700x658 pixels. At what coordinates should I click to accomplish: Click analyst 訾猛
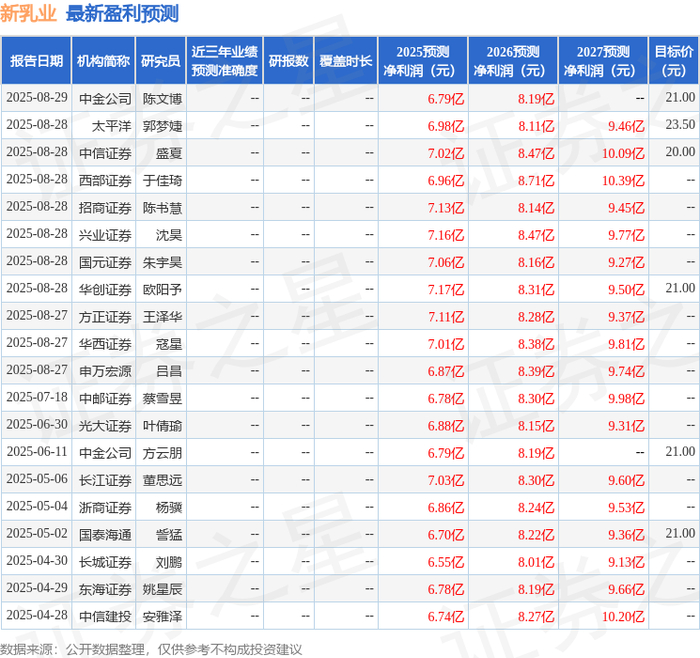click(x=169, y=534)
